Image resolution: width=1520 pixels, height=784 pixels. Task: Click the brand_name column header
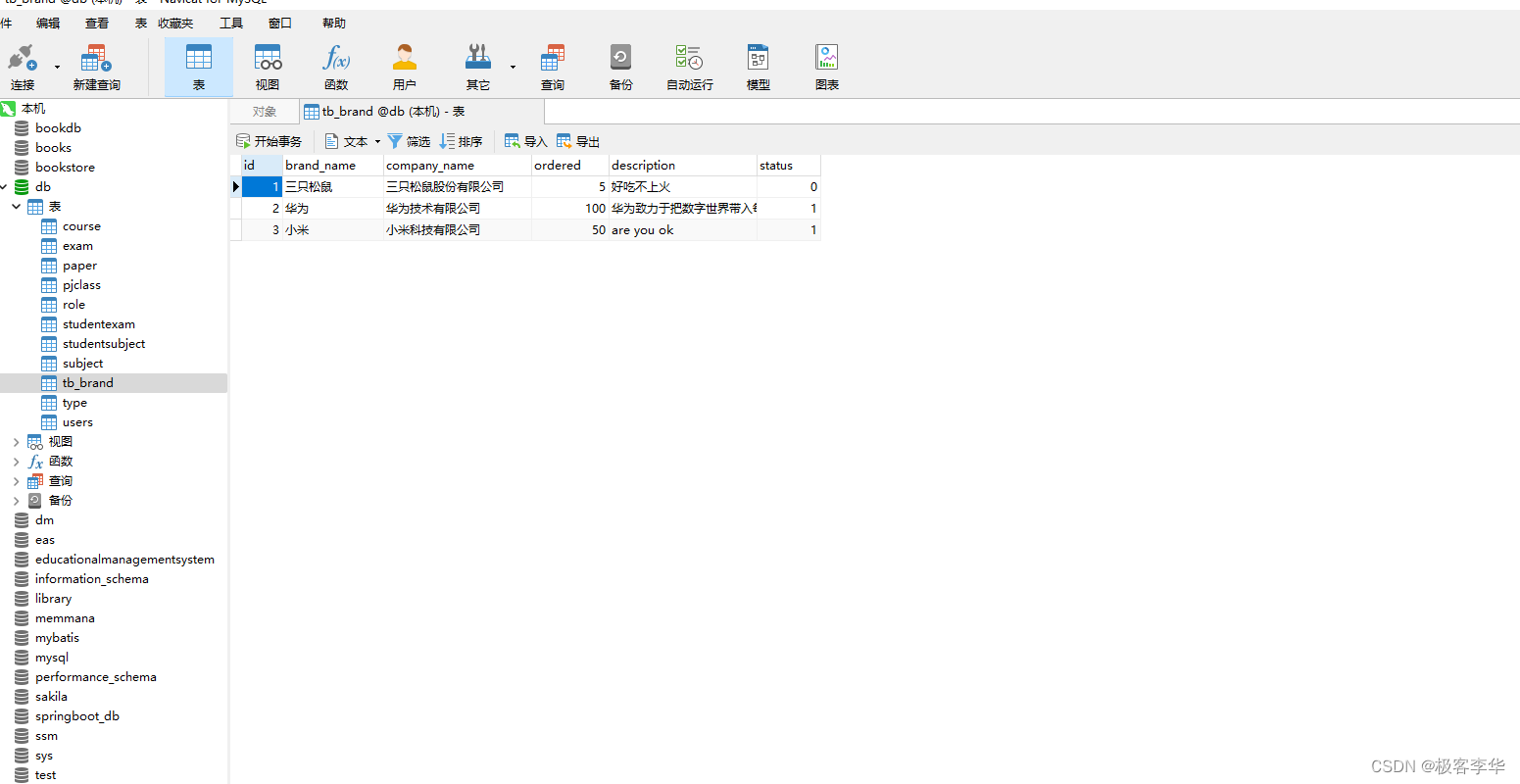[x=333, y=166]
